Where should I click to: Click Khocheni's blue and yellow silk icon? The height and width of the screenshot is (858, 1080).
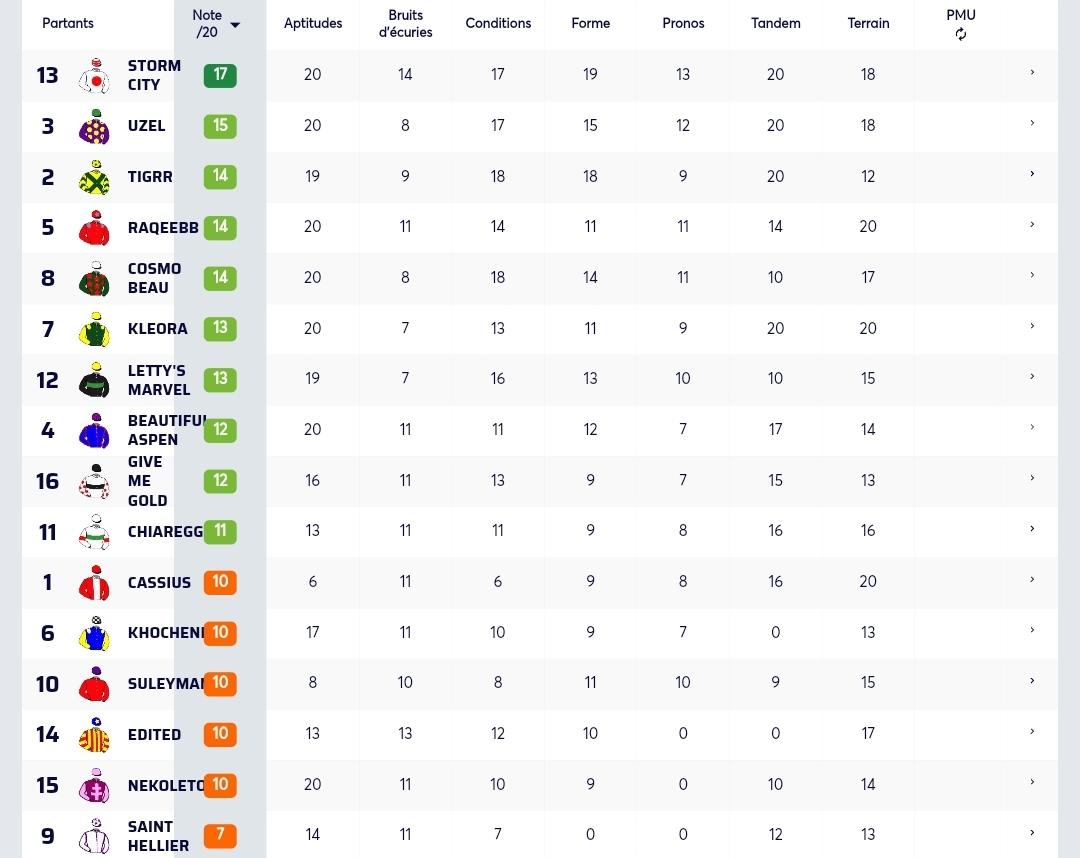click(x=95, y=633)
